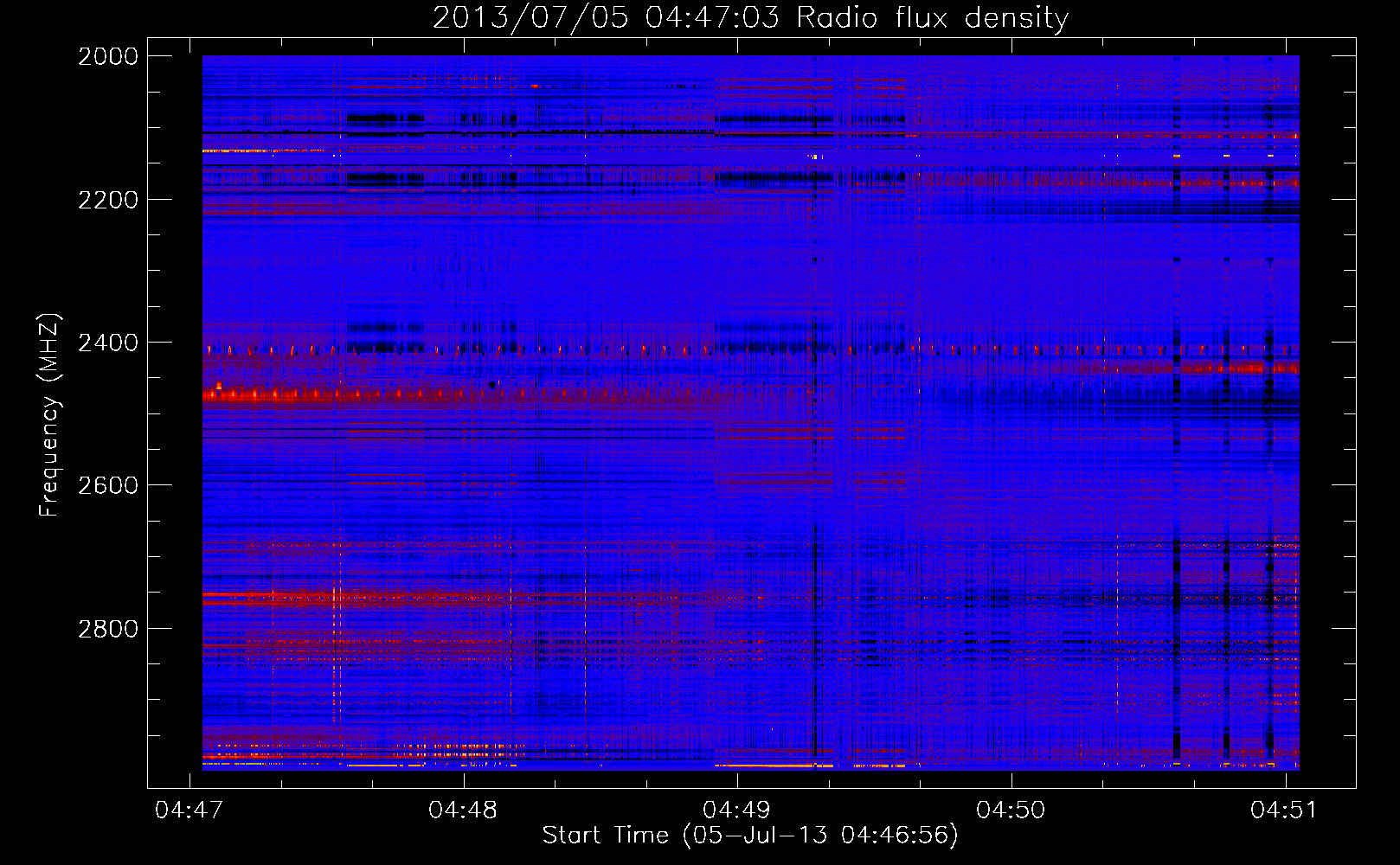Viewport: 1400px width, 865px height.
Task: Click the 04:50 time axis label
Action: tap(1011, 810)
